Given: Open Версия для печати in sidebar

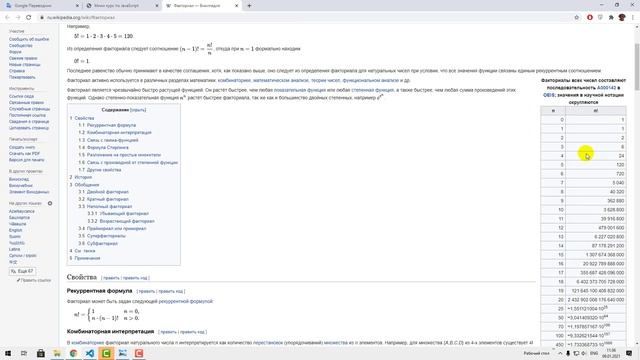Looking at the screenshot, I should (x=27, y=160).
